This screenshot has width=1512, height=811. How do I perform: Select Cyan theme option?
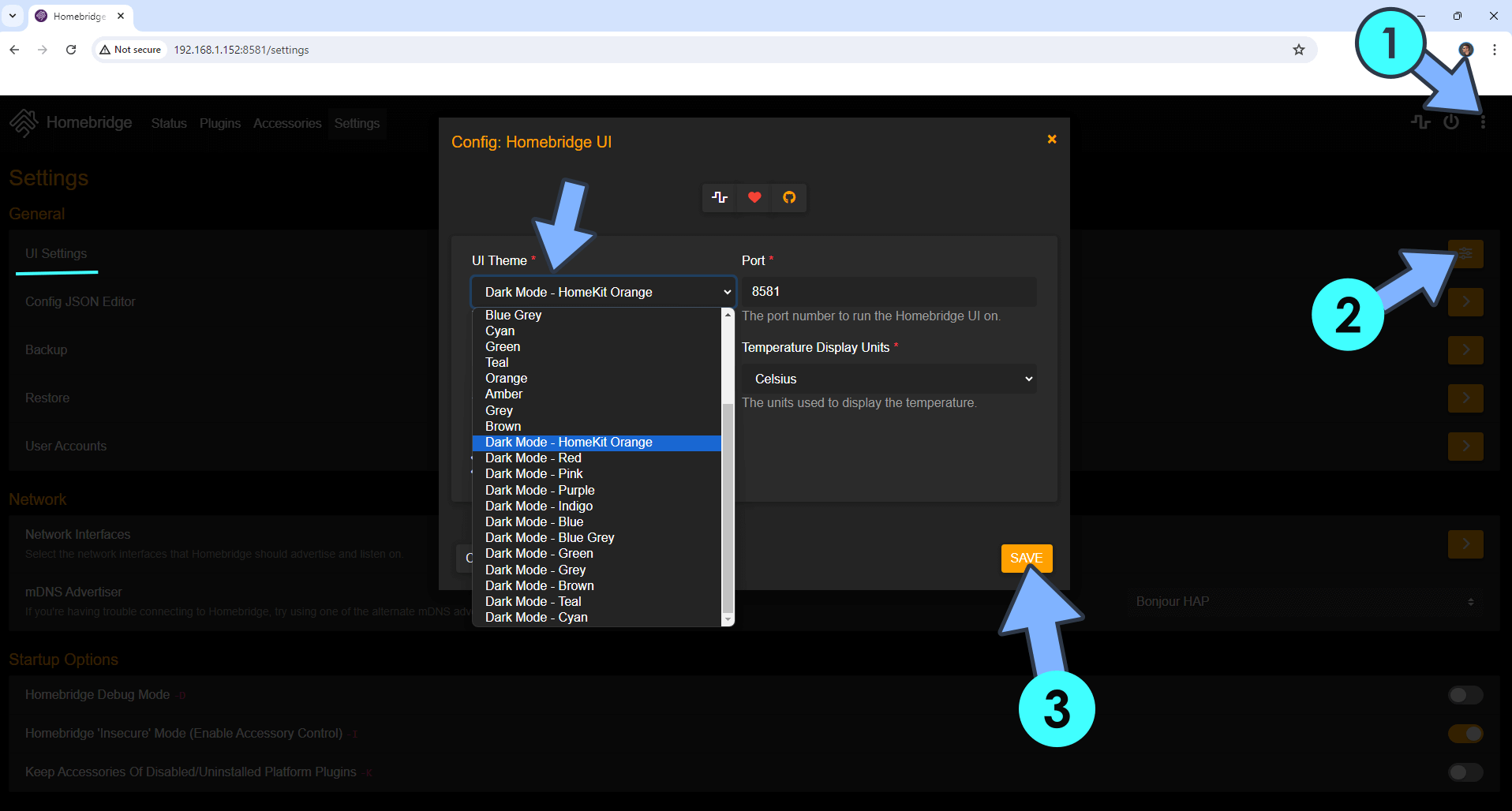pyautogui.click(x=597, y=331)
